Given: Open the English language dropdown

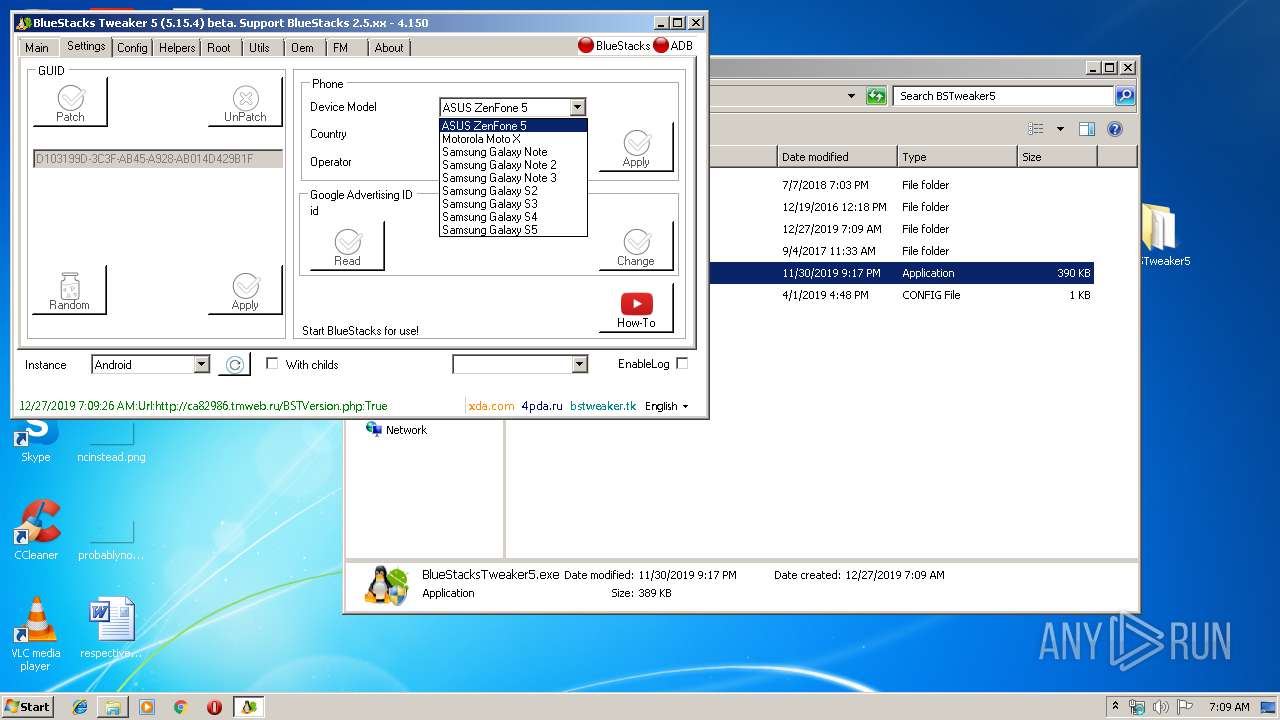Looking at the screenshot, I should pos(667,406).
